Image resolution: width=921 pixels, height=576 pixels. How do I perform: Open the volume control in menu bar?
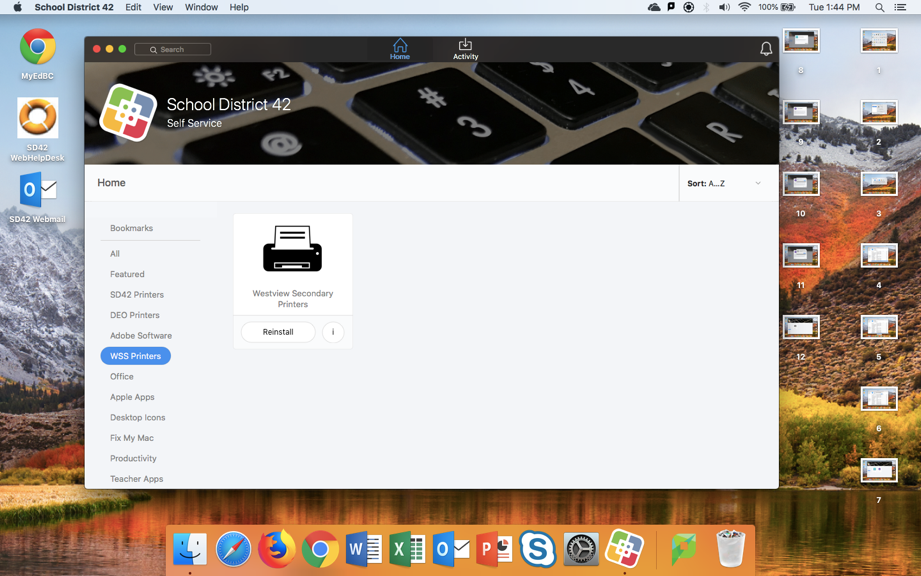[724, 7]
